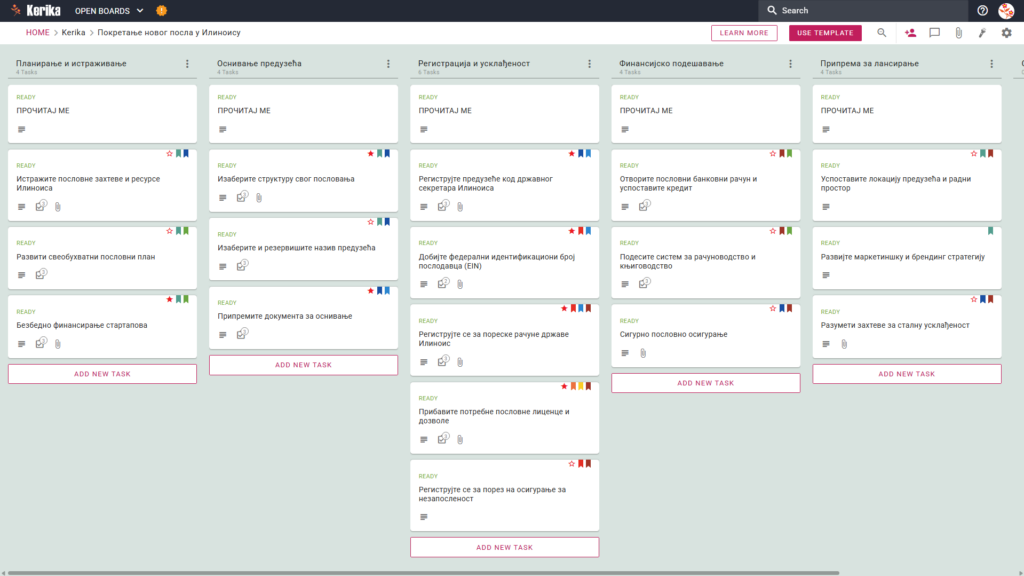The height and width of the screenshot is (576, 1024).
Task: Open ПРОЧИТАЈ МЕ card in Планирање и истраживање
Action: [103, 114]
